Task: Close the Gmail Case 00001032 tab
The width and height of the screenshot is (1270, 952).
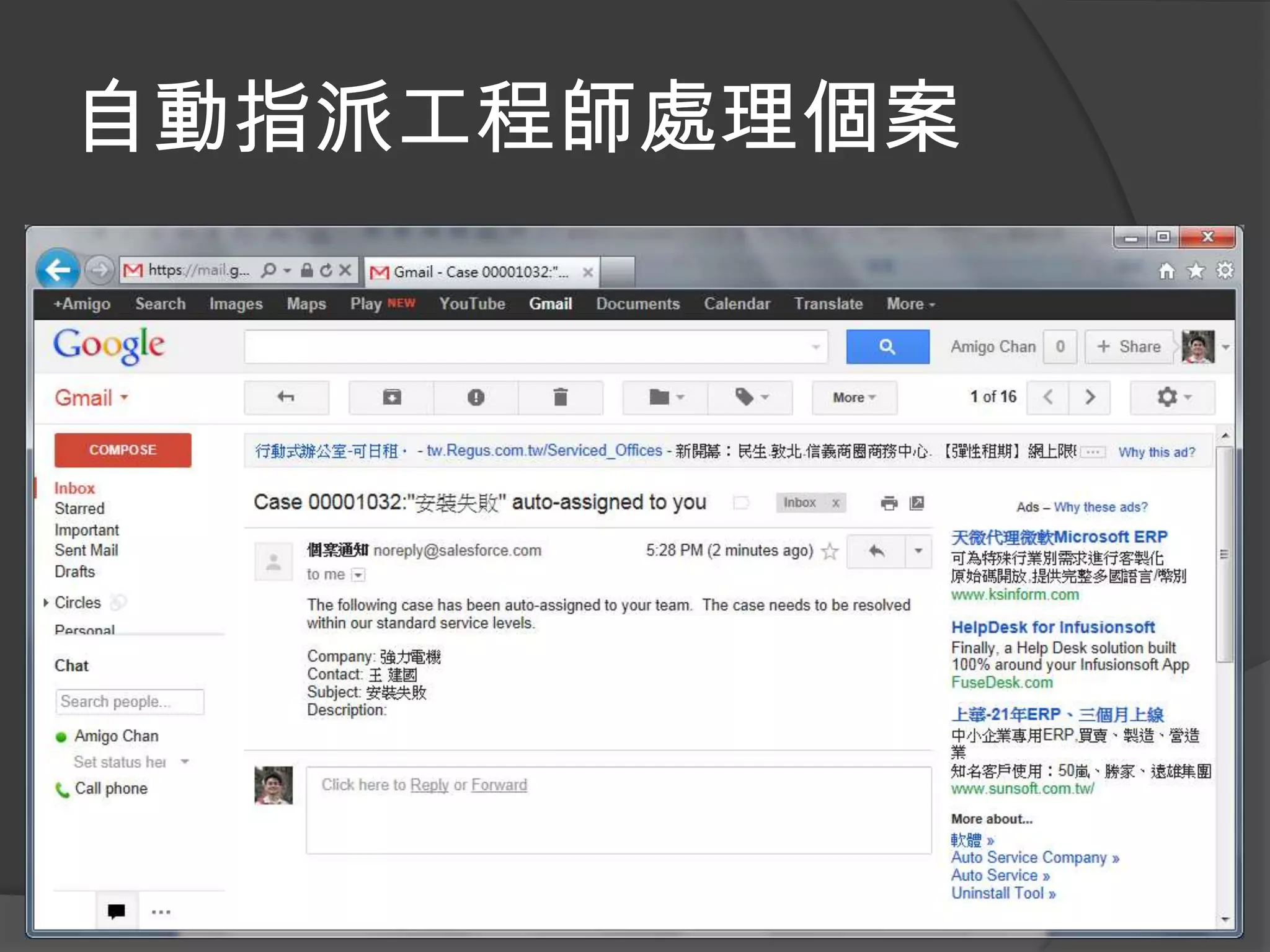Action: [587, 272]
